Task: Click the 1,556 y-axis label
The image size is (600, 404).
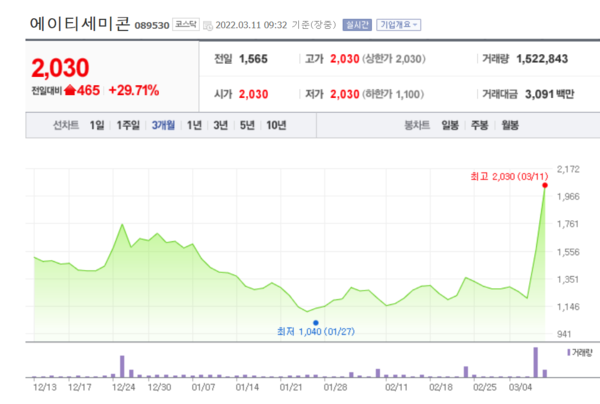Action: coord(568,252)
